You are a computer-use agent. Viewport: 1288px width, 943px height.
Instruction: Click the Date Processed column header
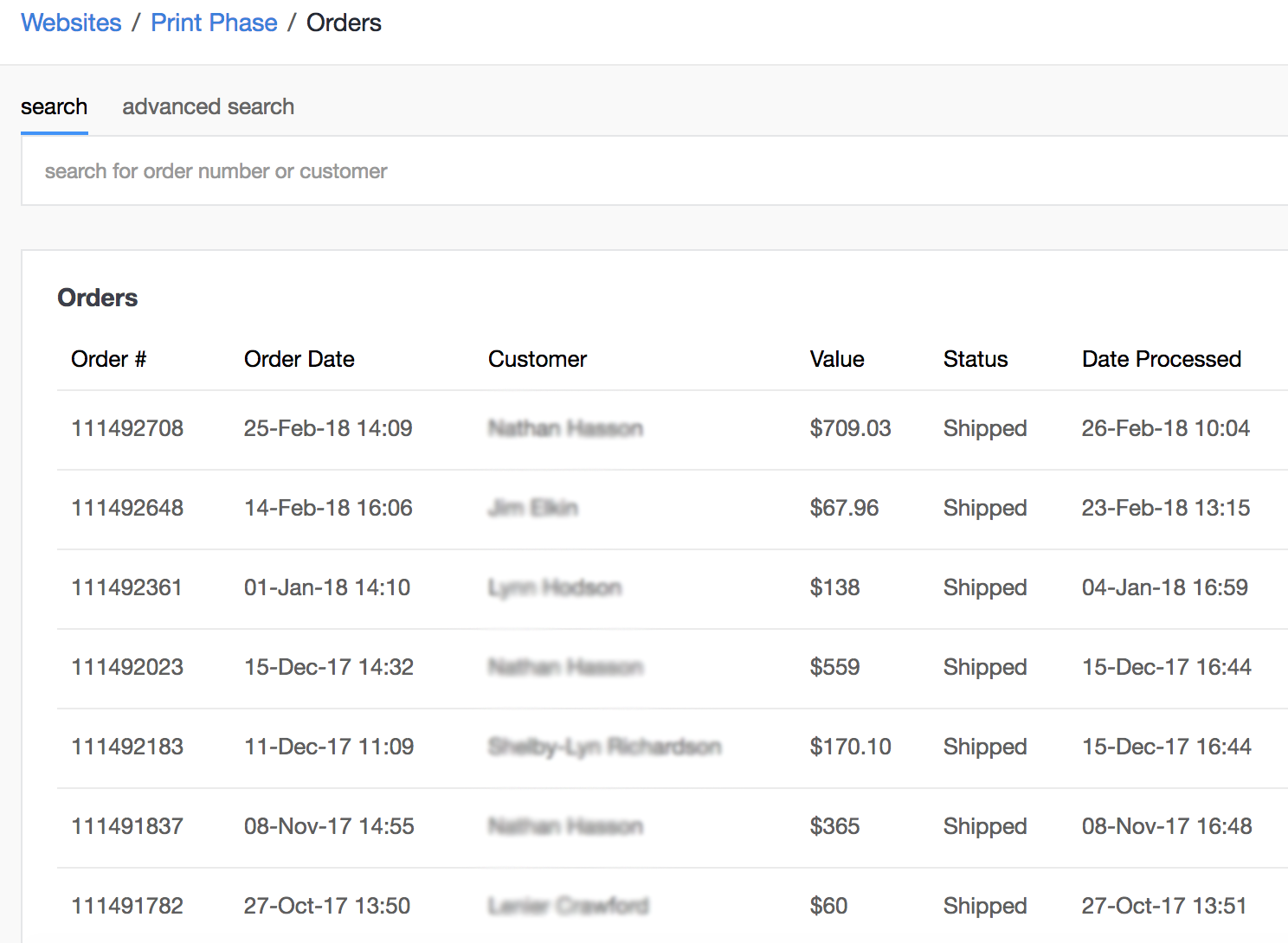coord(1161,359)
